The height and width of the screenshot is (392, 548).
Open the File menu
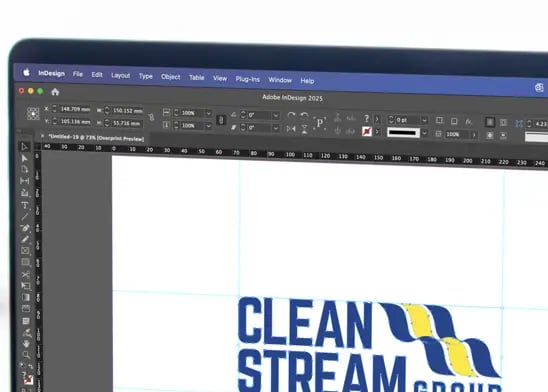pyautogui.click(x=78, y=74)
